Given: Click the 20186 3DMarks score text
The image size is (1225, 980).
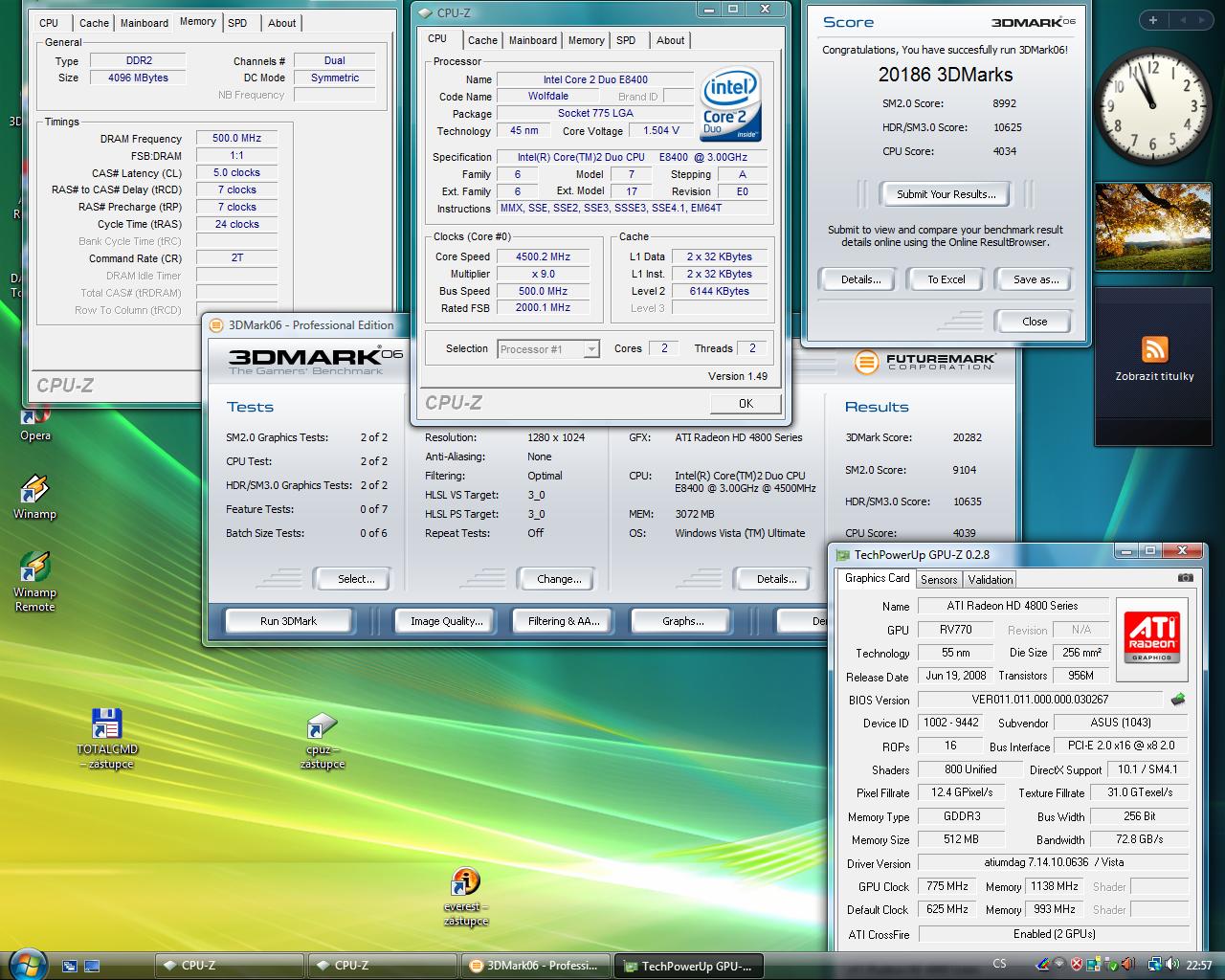Looking at the screenshot, I should 945,75.
